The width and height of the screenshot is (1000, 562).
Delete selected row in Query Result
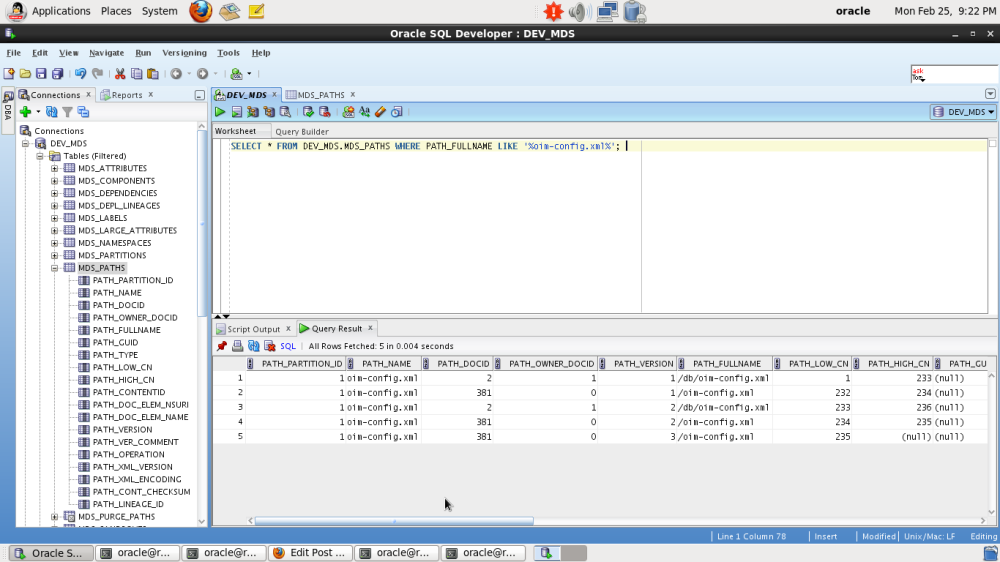270,346
